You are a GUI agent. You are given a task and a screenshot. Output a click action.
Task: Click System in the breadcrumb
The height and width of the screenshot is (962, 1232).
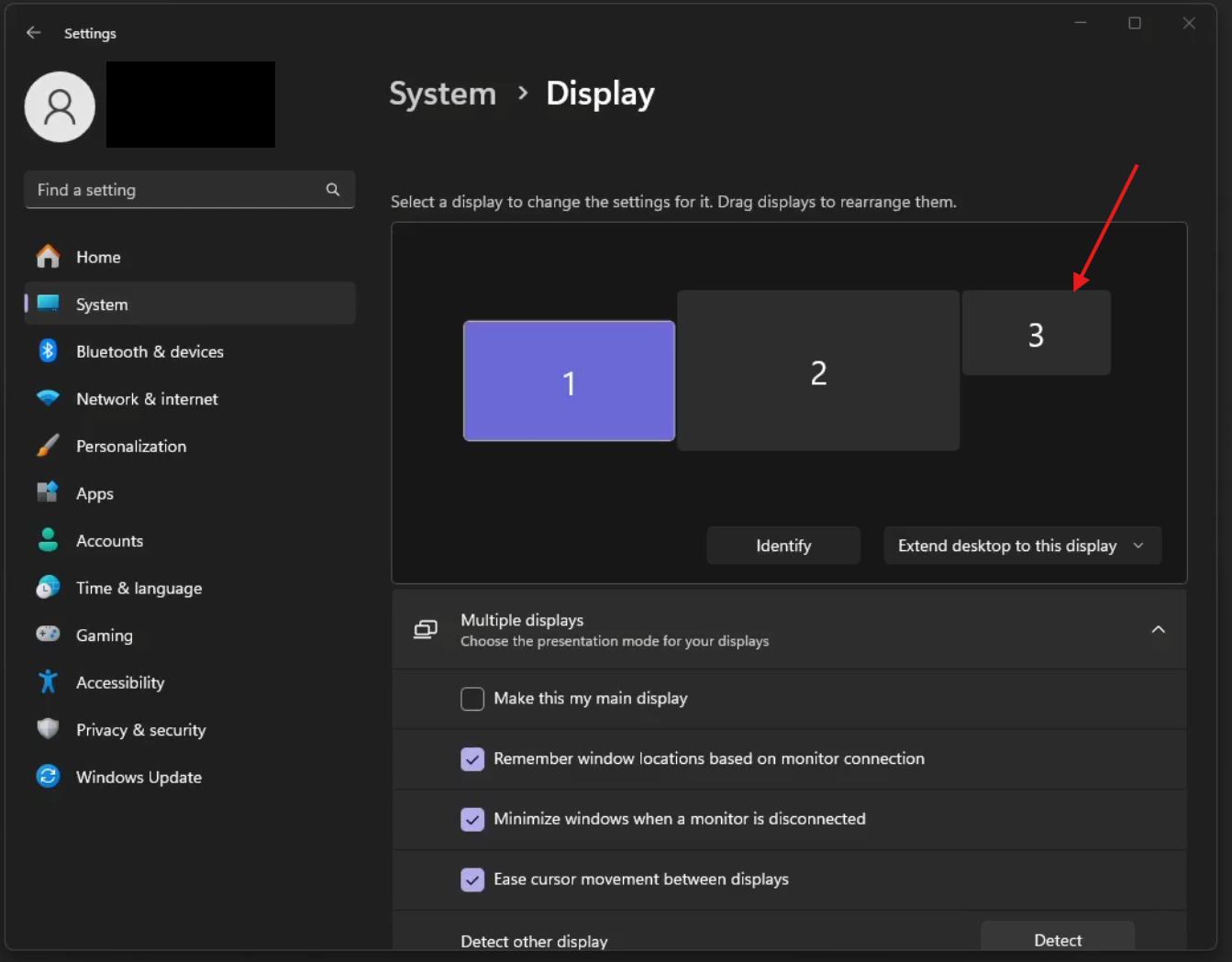coord(442,94)
